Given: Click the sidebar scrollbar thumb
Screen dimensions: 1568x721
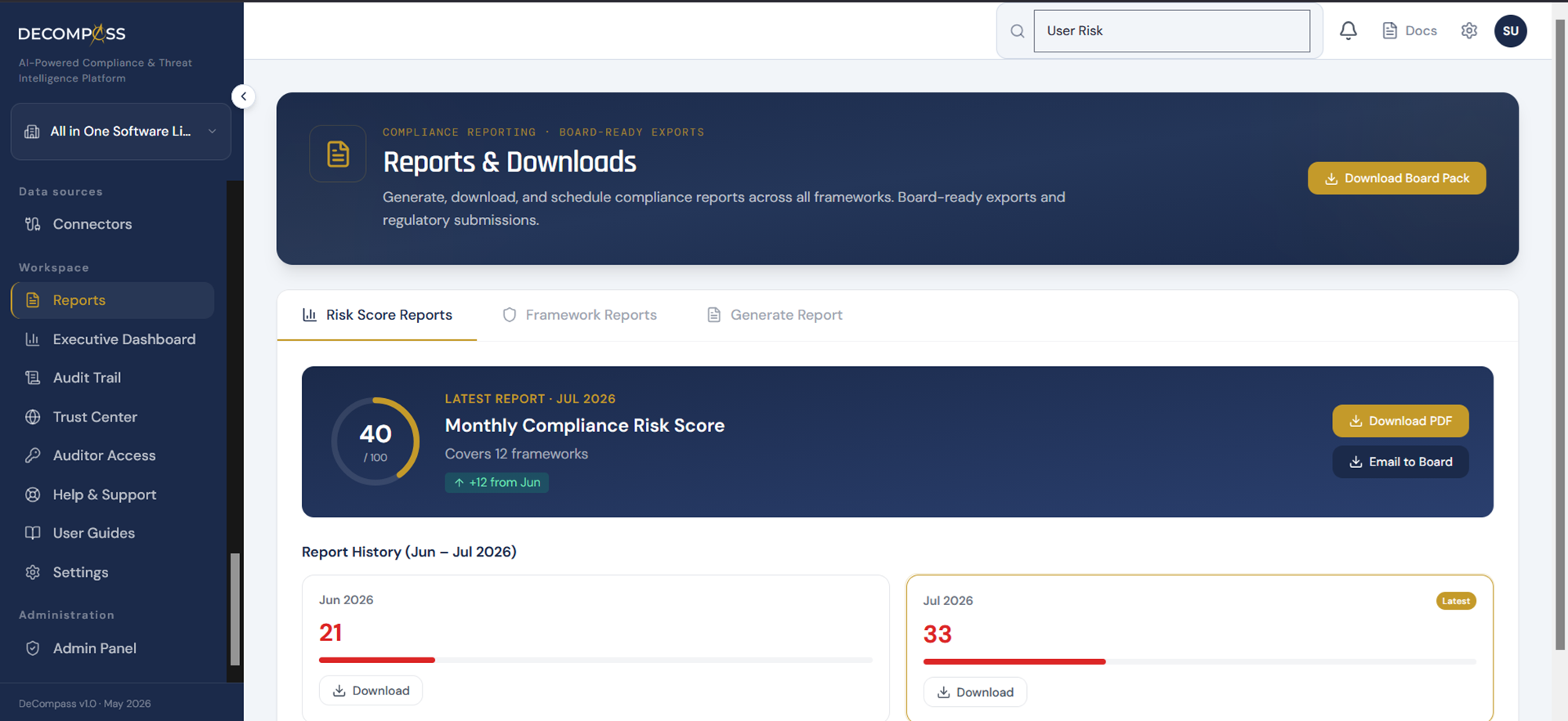Looking at the screenshot, I should click(234, 609).
